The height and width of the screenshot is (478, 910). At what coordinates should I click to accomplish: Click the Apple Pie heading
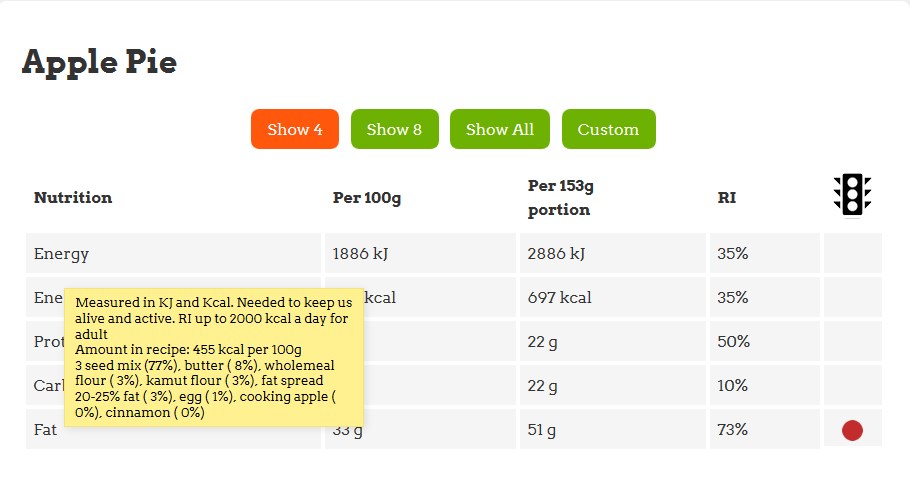point(100,62)
